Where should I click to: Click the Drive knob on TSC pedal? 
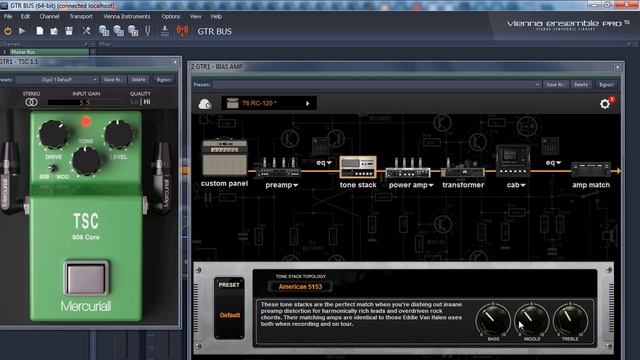pos(53,135)
